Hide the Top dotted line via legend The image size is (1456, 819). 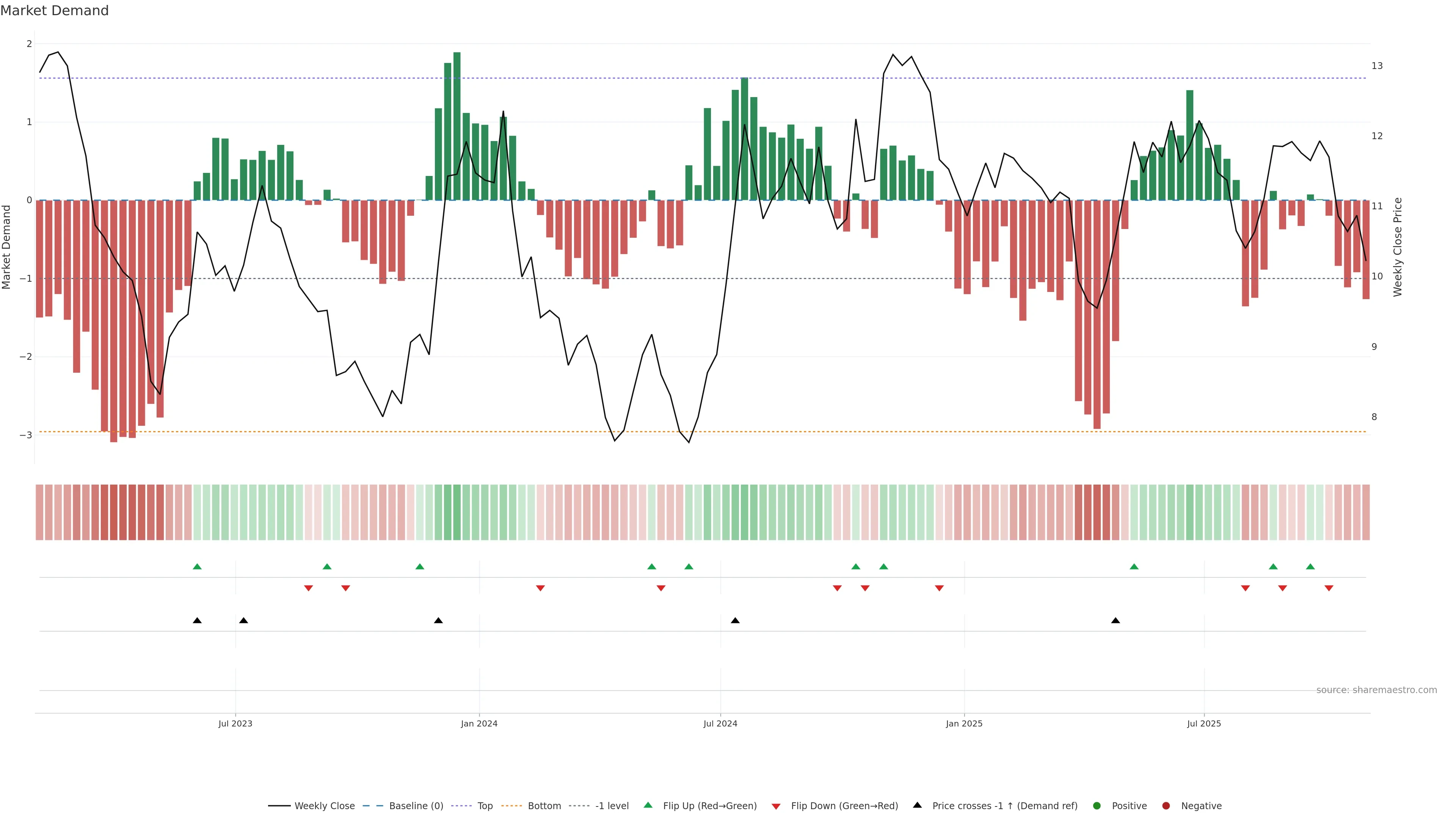(x=485, y=806)
